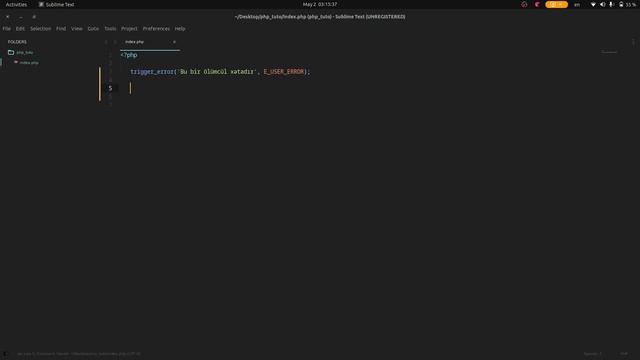Click the orange indicator pill in top bar
The width and height of the screenshot is (640, 360).
point(556,4)
